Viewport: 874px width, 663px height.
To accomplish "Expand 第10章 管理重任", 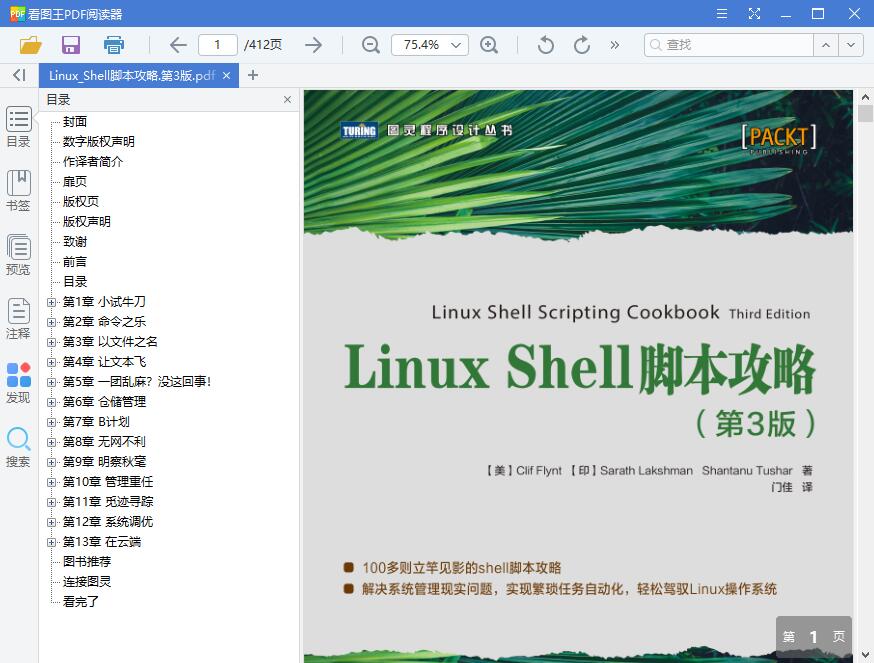I will (51, 482).
